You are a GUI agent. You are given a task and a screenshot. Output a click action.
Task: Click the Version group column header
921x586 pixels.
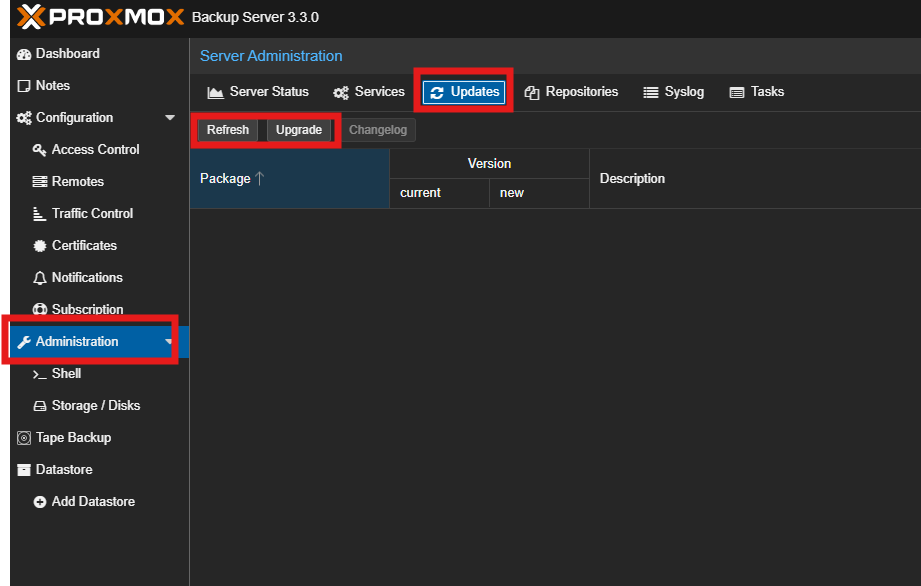489,164
